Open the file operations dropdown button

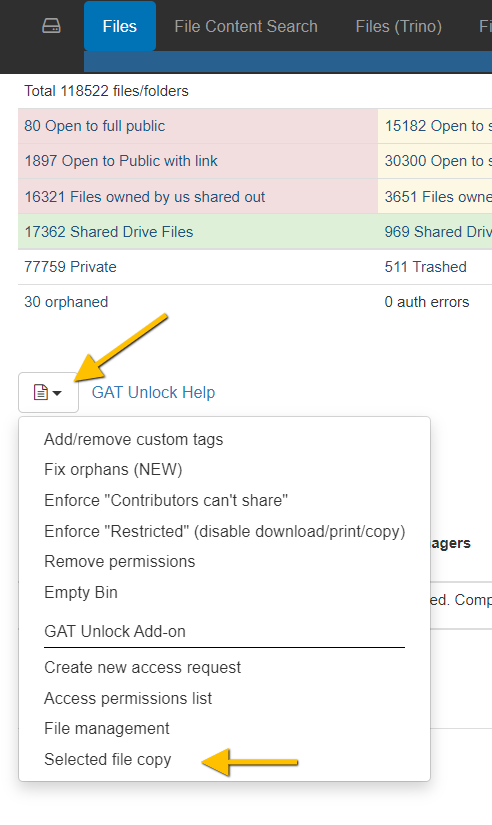(48, 393)
